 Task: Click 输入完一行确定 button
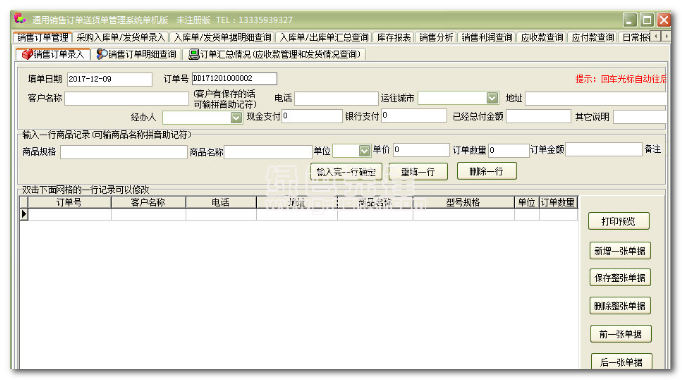pyautogui.click(x=346, y=172)
